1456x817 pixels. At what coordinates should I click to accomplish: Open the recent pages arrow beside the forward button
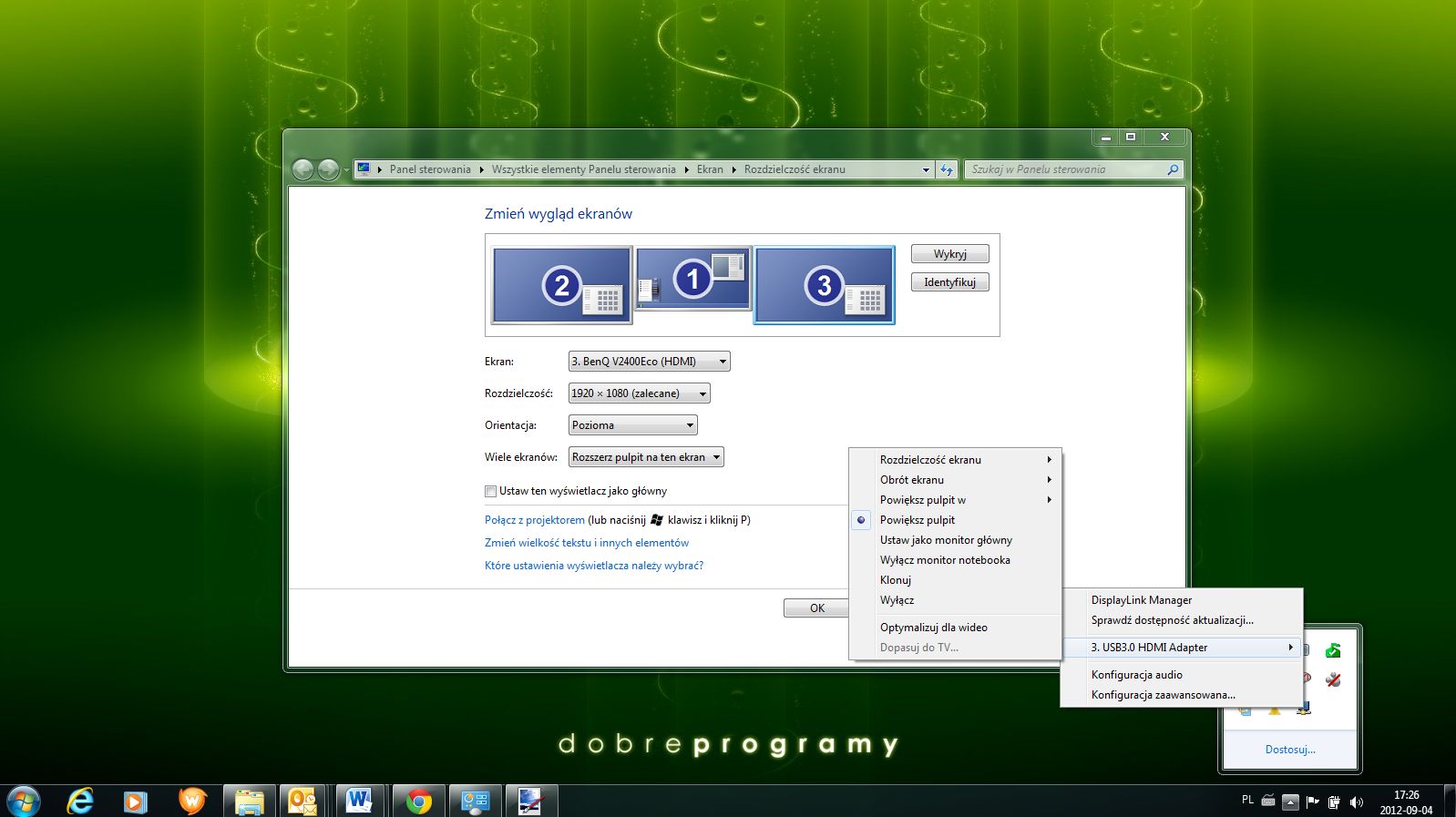click(x=346, y=170)
